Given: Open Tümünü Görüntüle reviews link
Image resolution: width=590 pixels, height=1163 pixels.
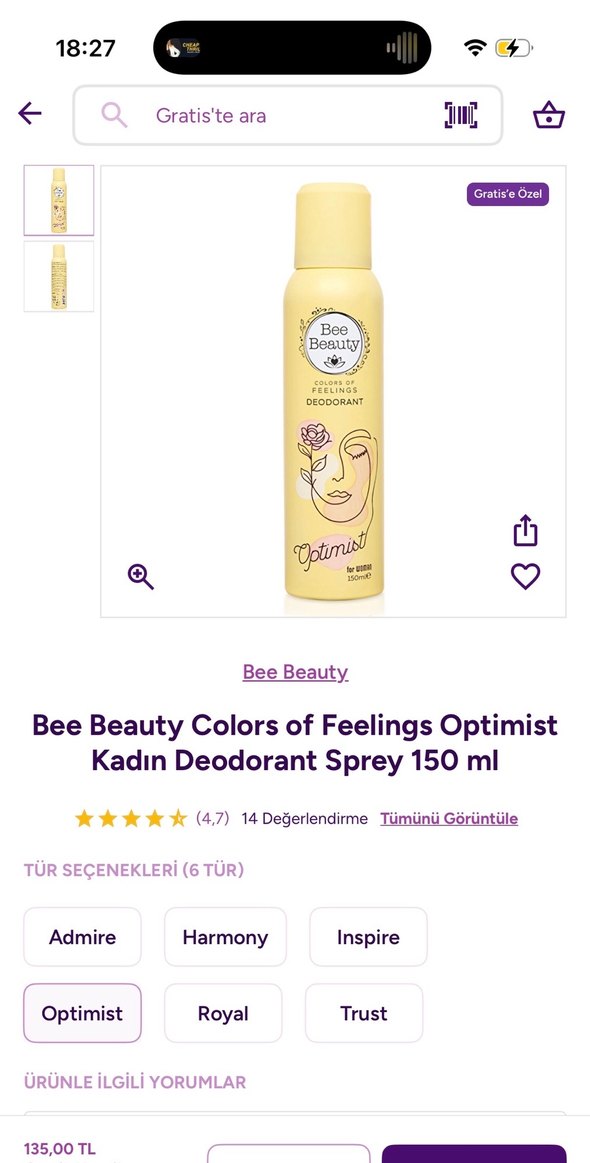Looking at the screenshot, I should (x=449, y=819).
